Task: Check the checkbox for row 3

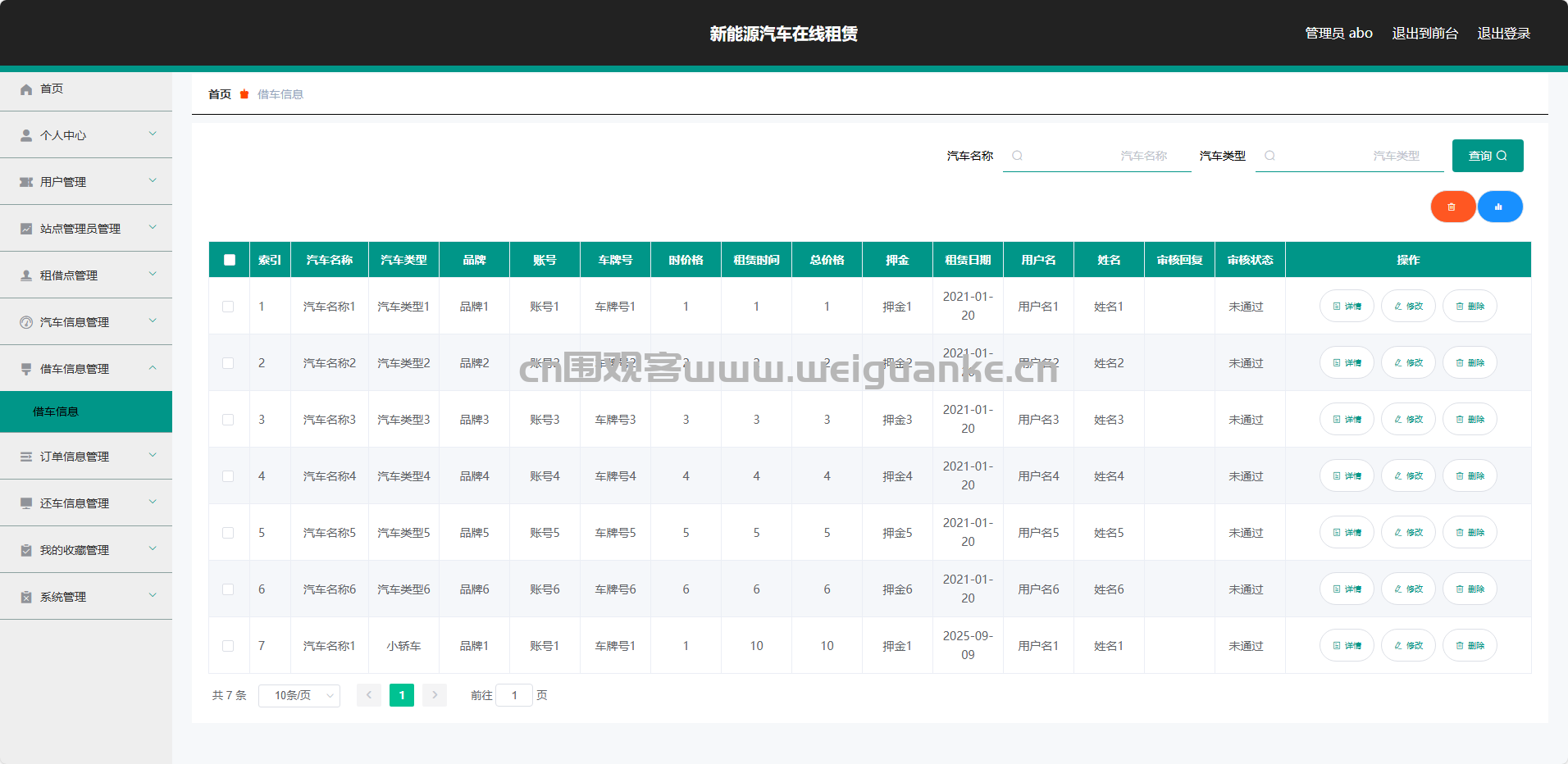Action: click(x=228, y=420)
